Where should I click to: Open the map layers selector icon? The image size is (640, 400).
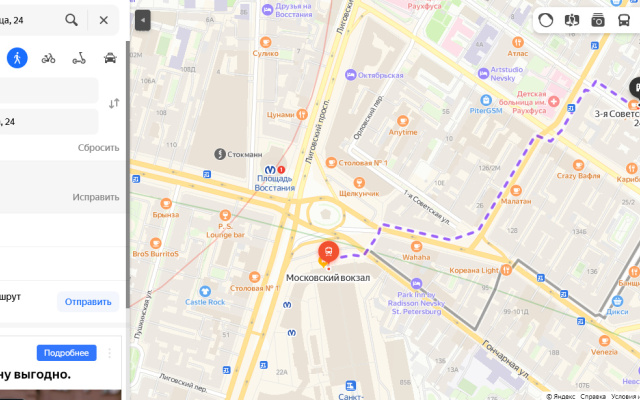[x=572, y=20]
